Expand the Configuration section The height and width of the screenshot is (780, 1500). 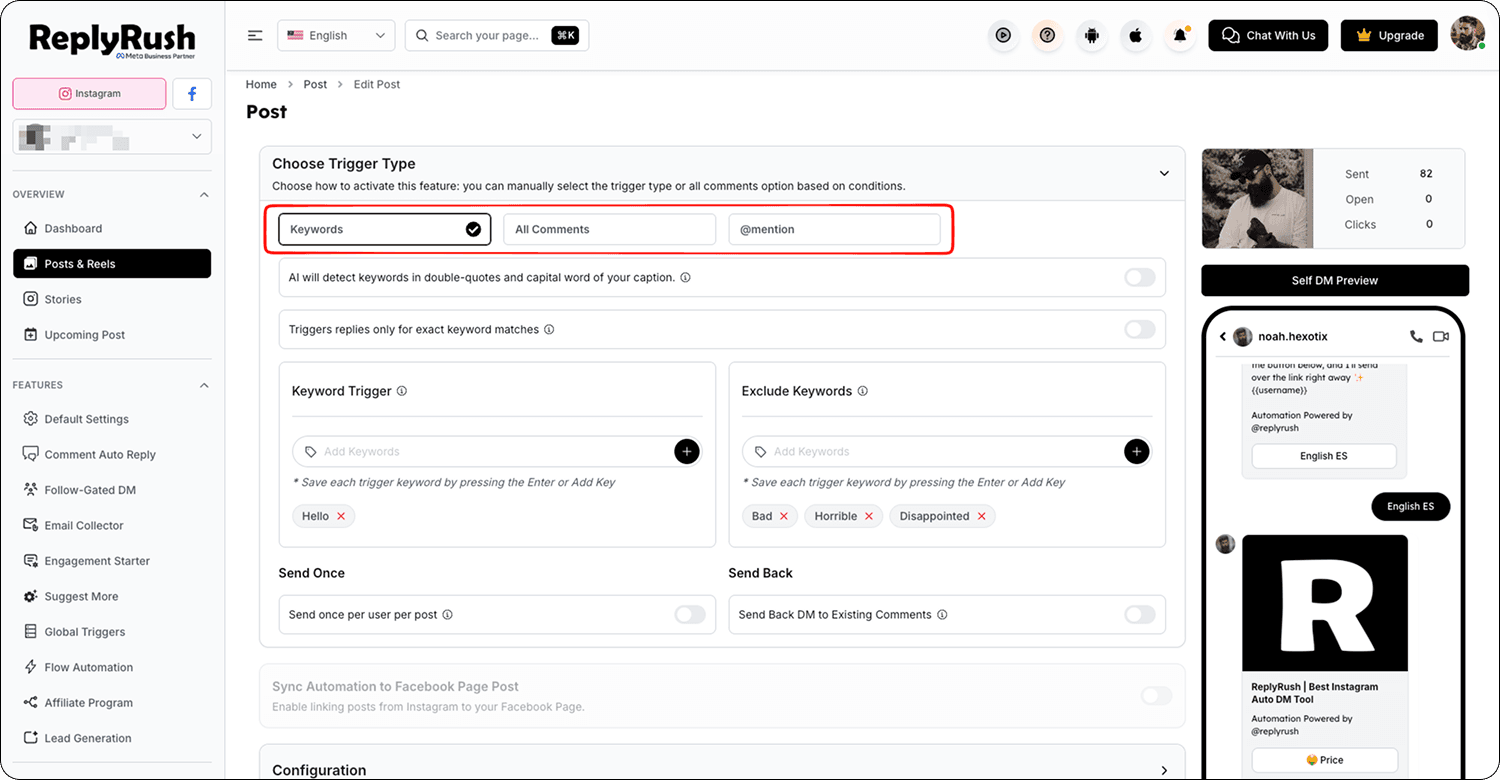pyautogui.click(x=1164, y=770)
